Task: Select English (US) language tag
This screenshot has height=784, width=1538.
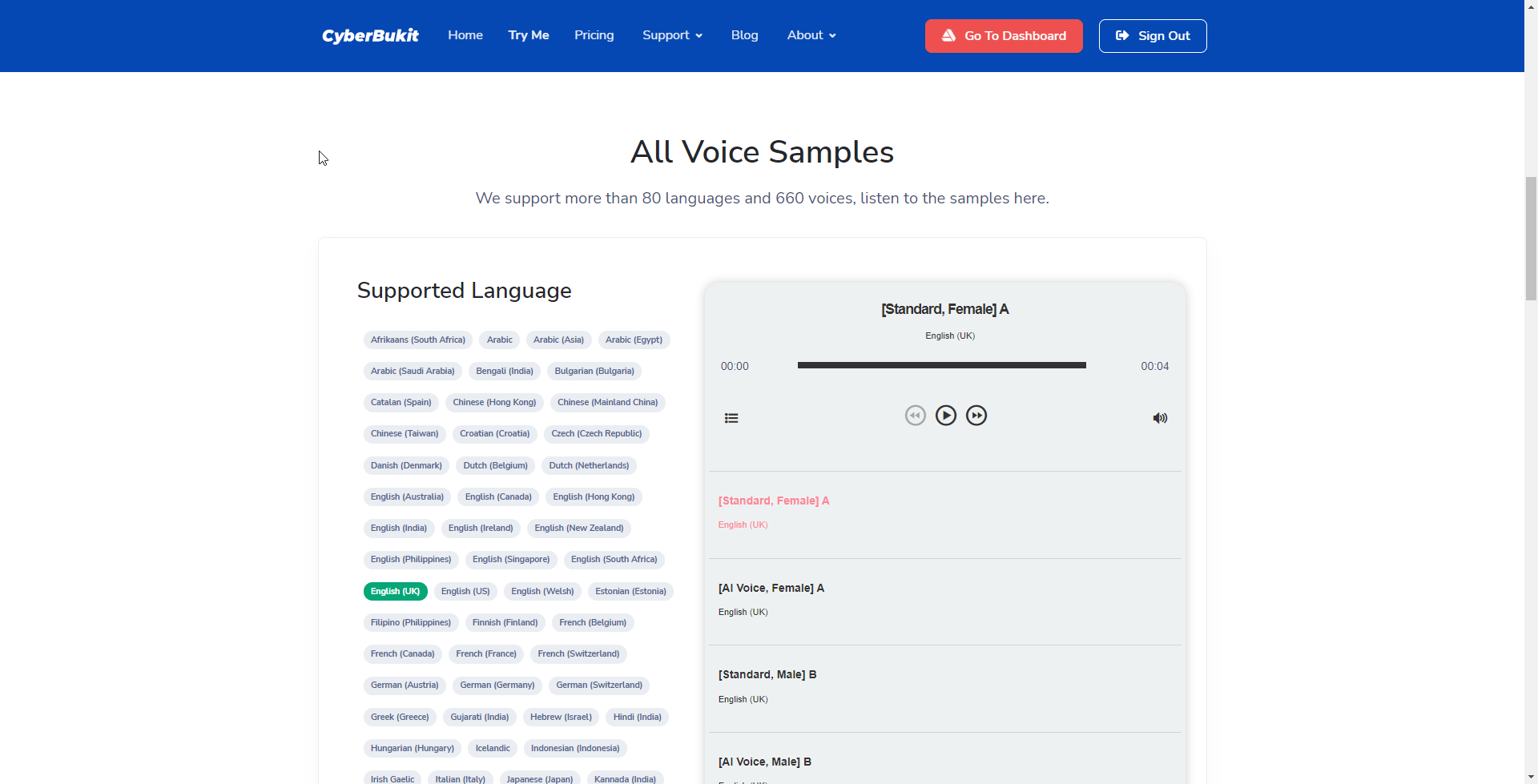Action: pyautogui.click(x=465, y=591)
